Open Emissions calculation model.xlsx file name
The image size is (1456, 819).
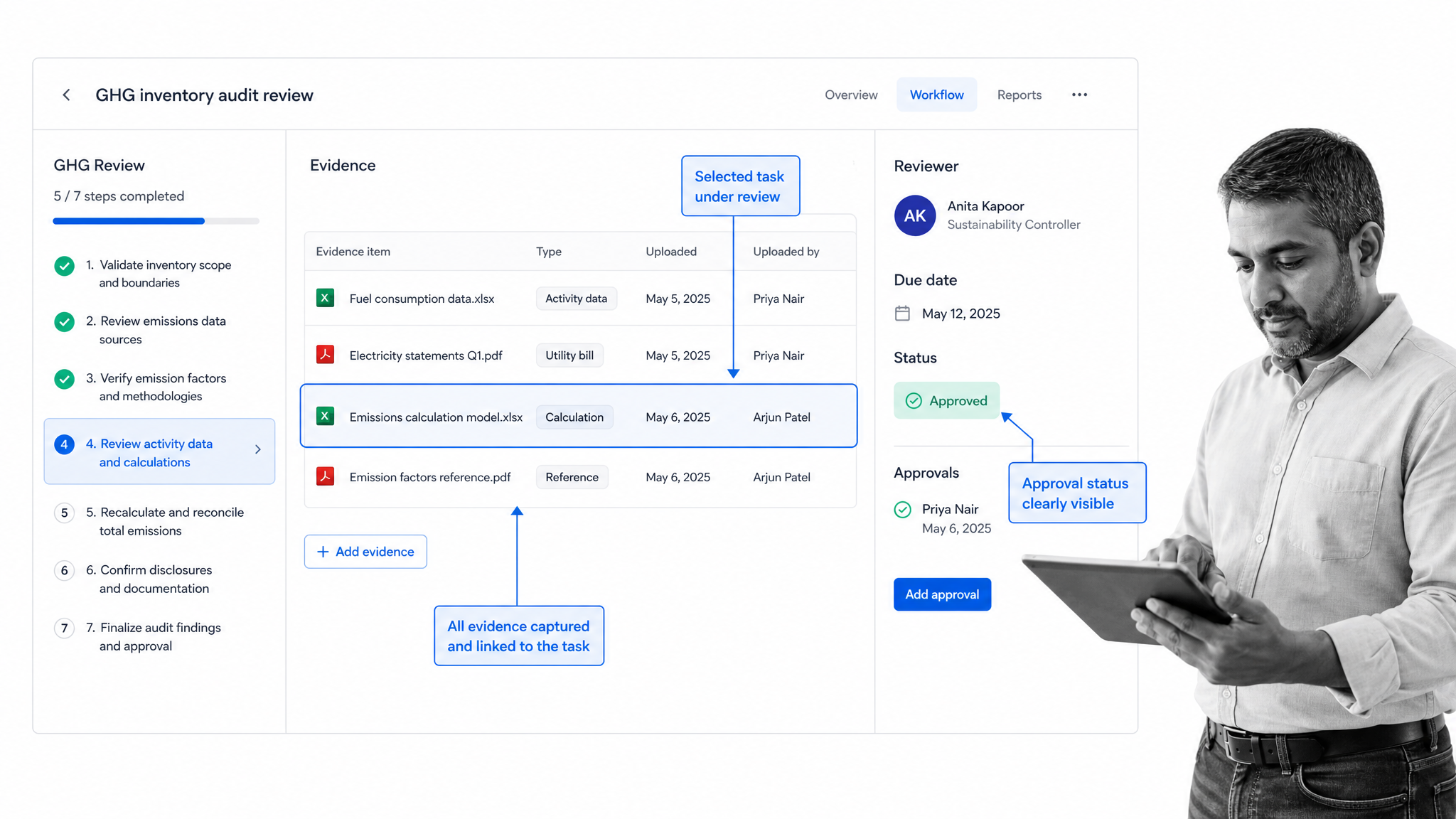(x=436, y=417)
